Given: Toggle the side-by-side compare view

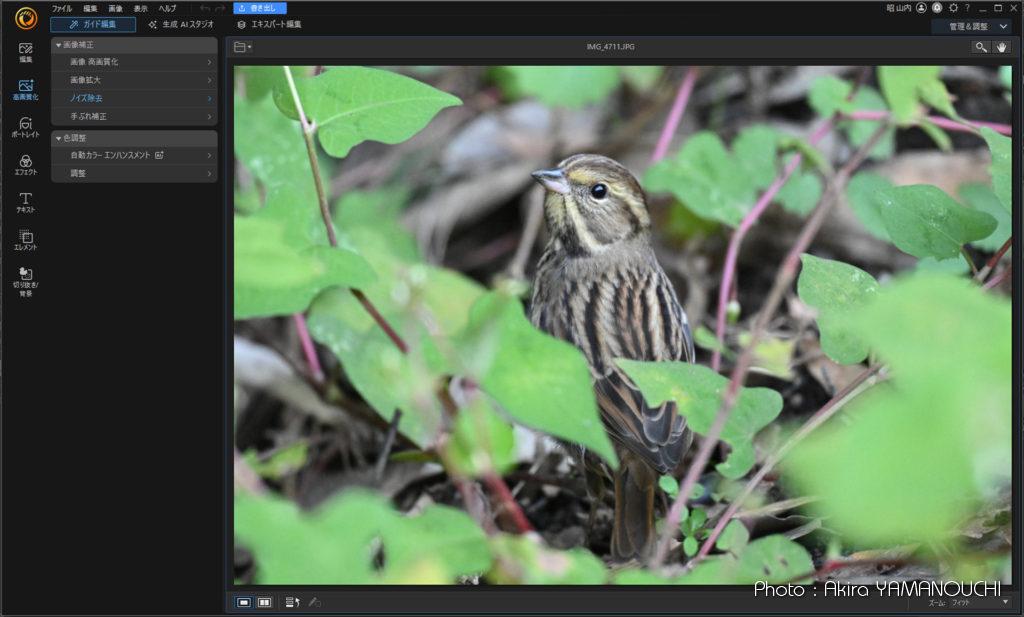Looking at the screenshot, I should point(264,602).
